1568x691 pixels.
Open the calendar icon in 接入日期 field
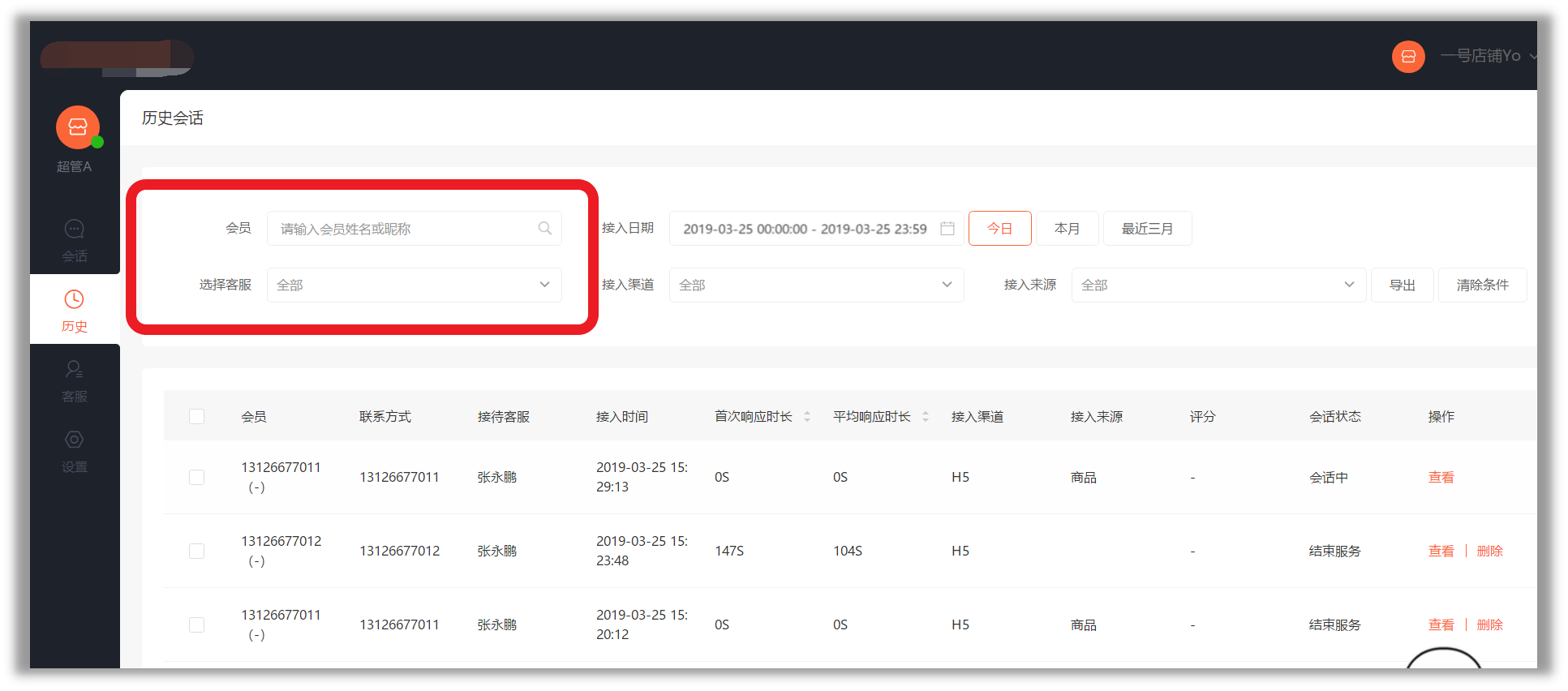tap(947, 229)
